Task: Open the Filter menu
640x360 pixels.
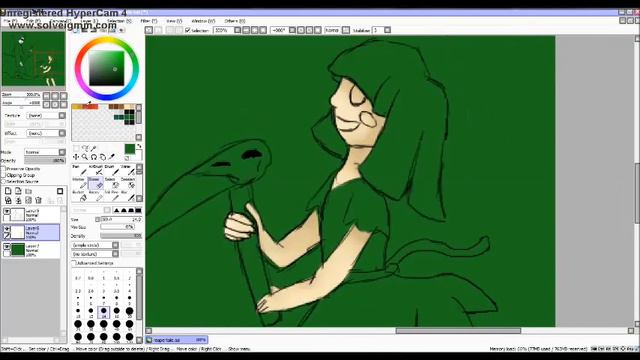Action: coord(149,21)
